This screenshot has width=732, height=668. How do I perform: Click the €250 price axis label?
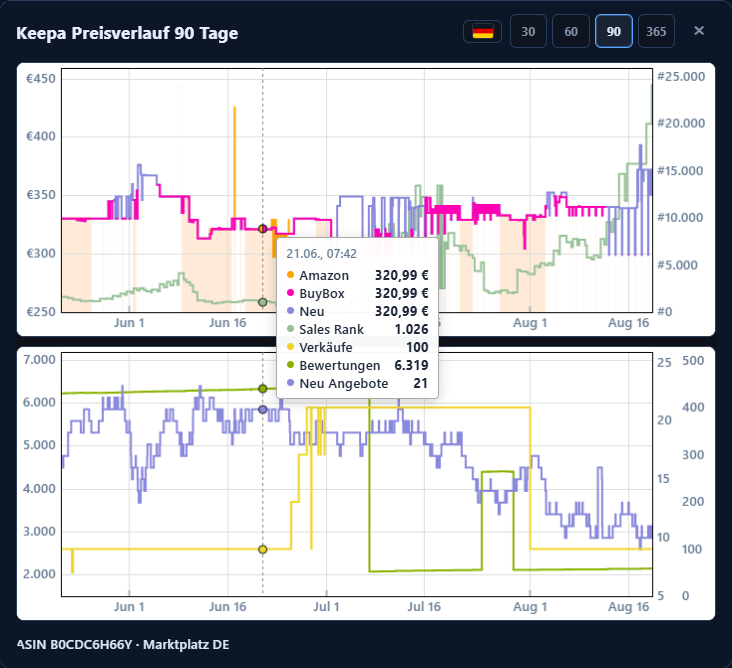(41, 311)
